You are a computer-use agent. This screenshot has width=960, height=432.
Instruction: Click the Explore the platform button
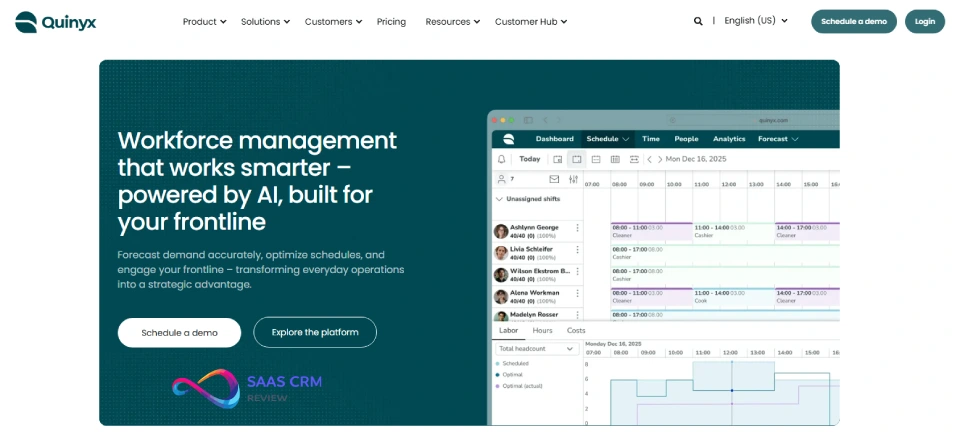(315, 332)
